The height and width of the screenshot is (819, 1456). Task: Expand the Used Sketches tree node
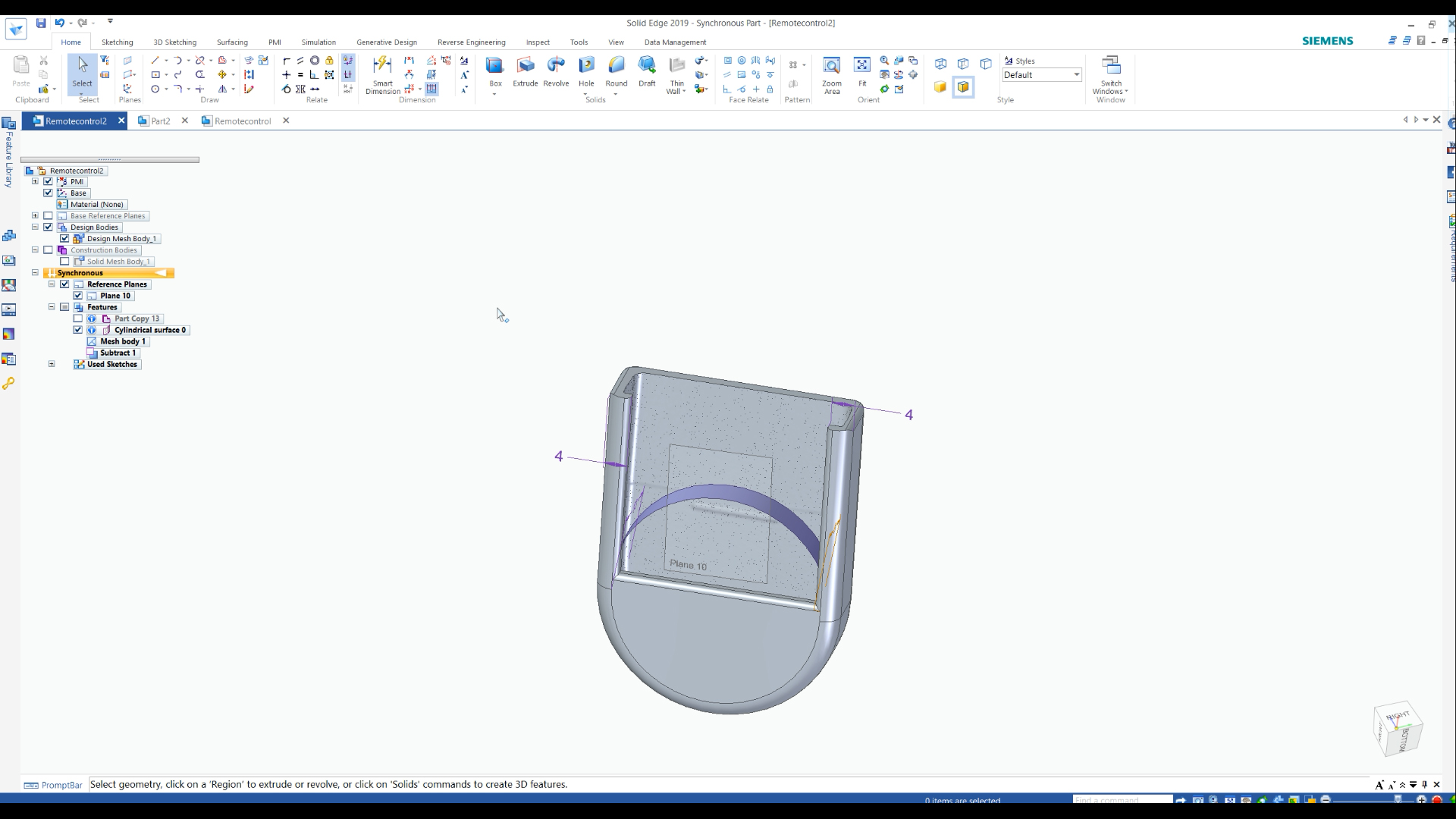(x=50, y=363)
